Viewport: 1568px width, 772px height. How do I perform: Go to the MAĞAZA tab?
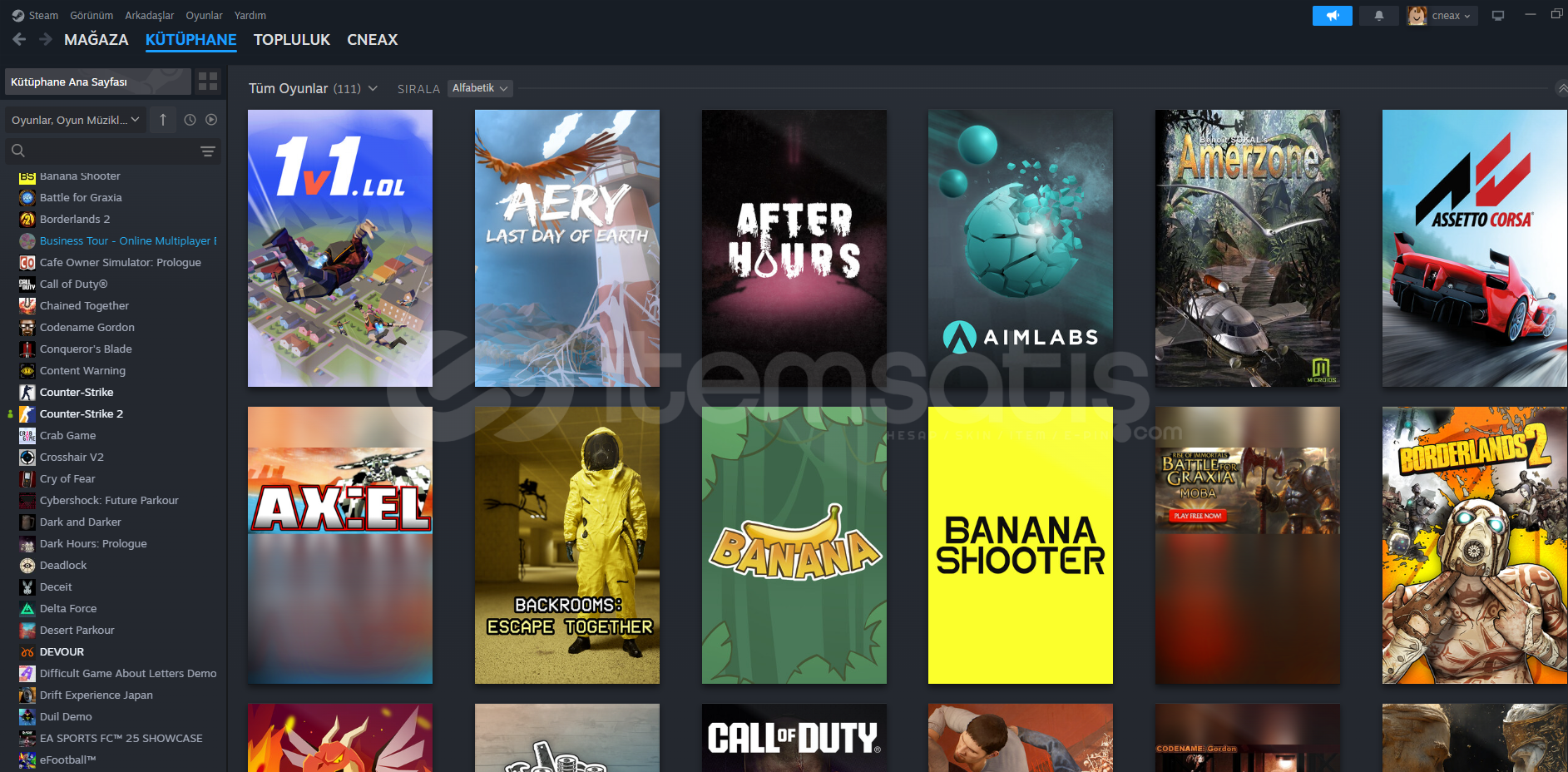96,40
